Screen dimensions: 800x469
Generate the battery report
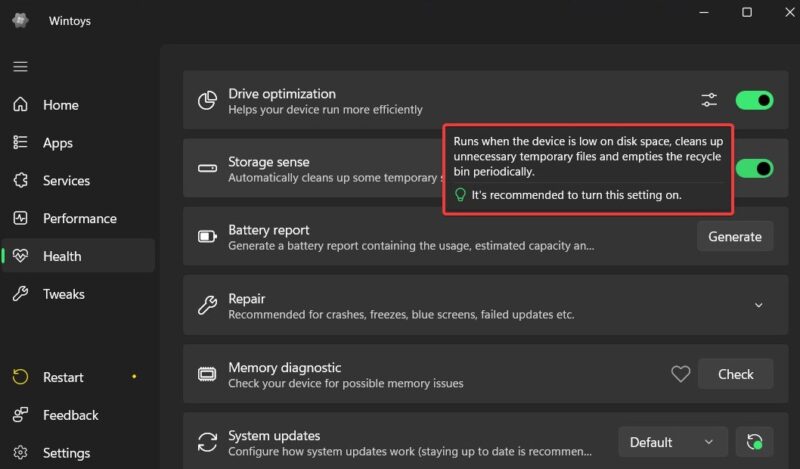coord(735,236)
